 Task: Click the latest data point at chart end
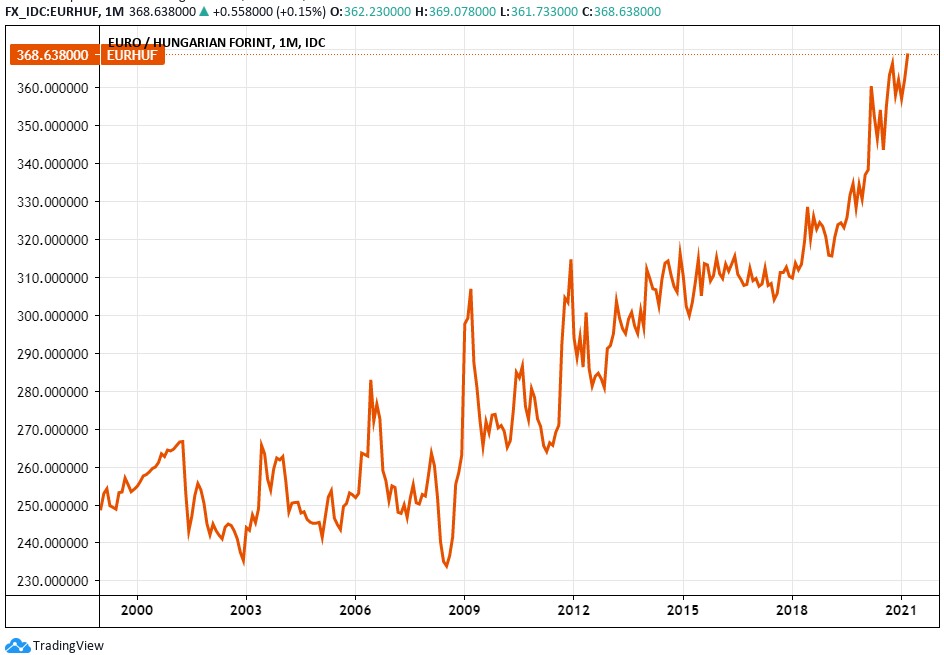point(907,55)
